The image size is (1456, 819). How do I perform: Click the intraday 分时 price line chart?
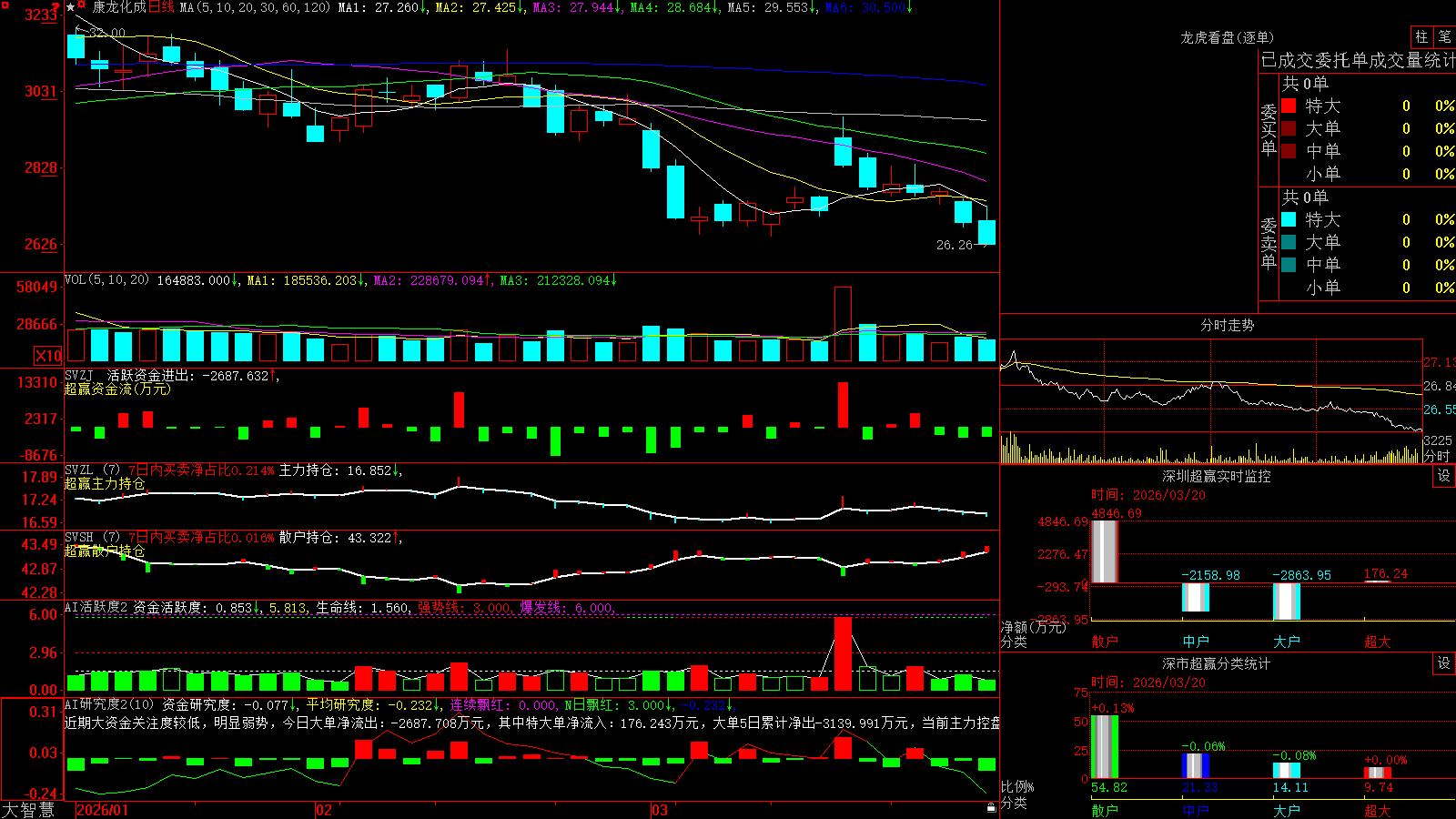coord(1211,385)
